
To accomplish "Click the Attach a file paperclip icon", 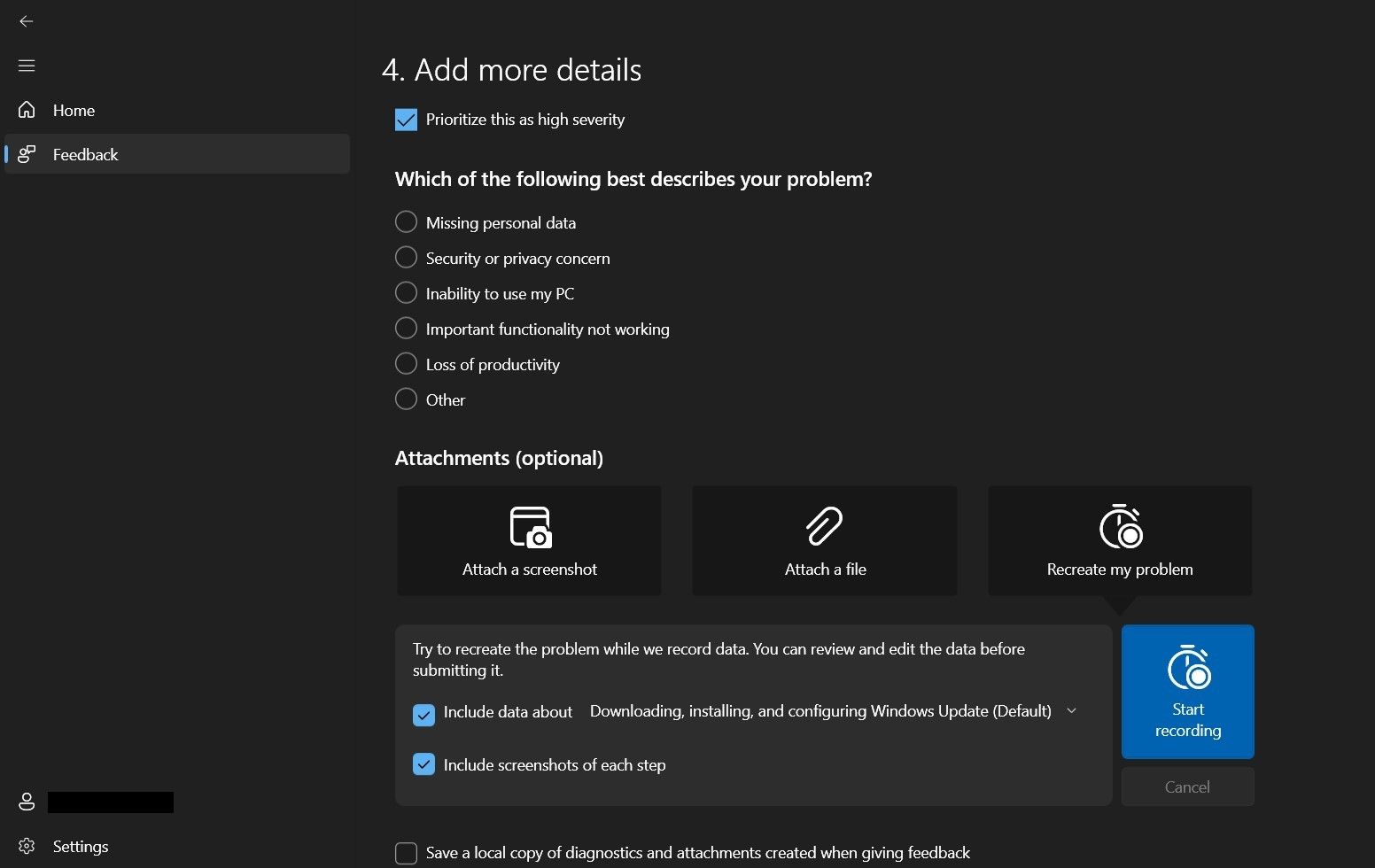I will (x=824, y=526).
